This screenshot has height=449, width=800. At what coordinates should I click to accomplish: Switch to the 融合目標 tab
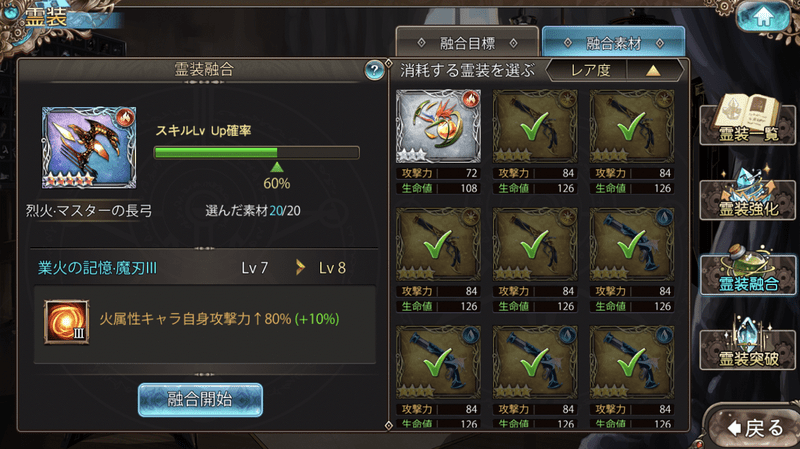tap(467, 43)
